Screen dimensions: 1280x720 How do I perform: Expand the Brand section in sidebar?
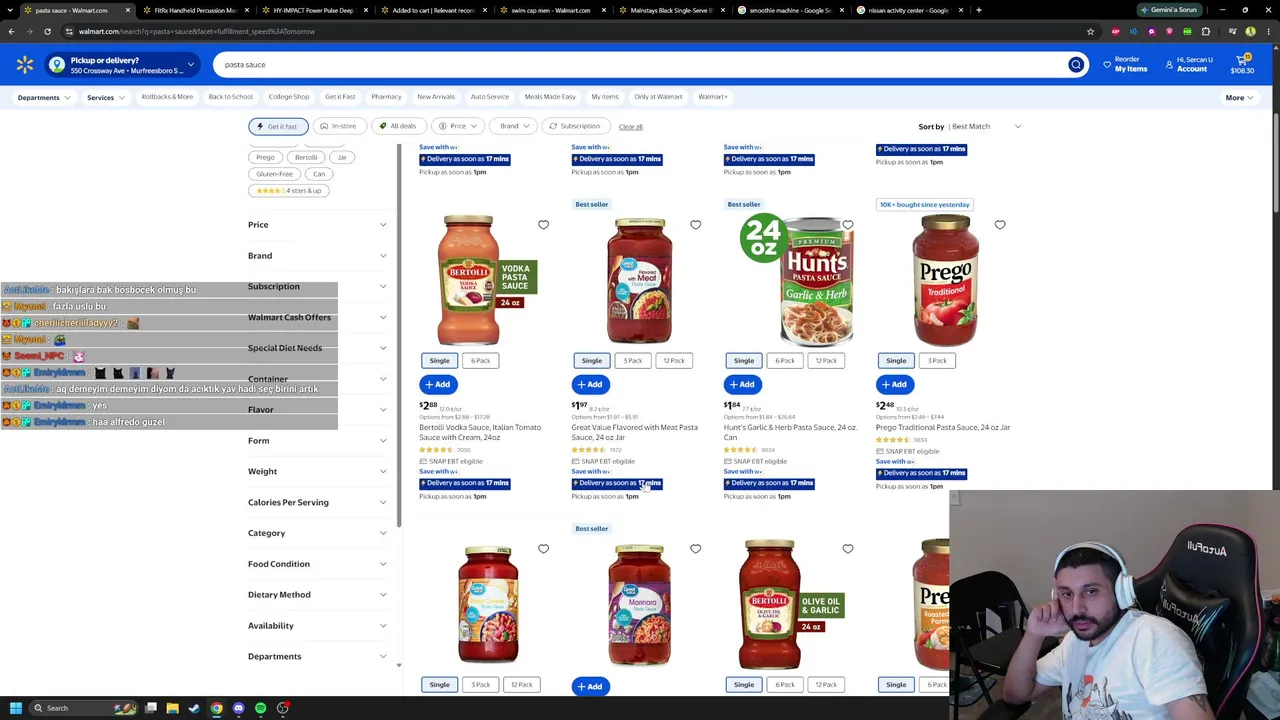[x=318, y=256]
